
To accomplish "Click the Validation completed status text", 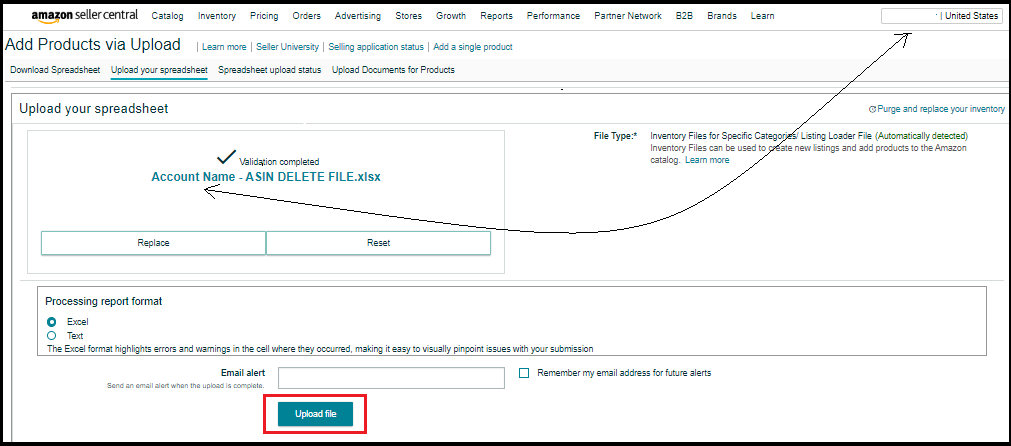I will point(279,162).
